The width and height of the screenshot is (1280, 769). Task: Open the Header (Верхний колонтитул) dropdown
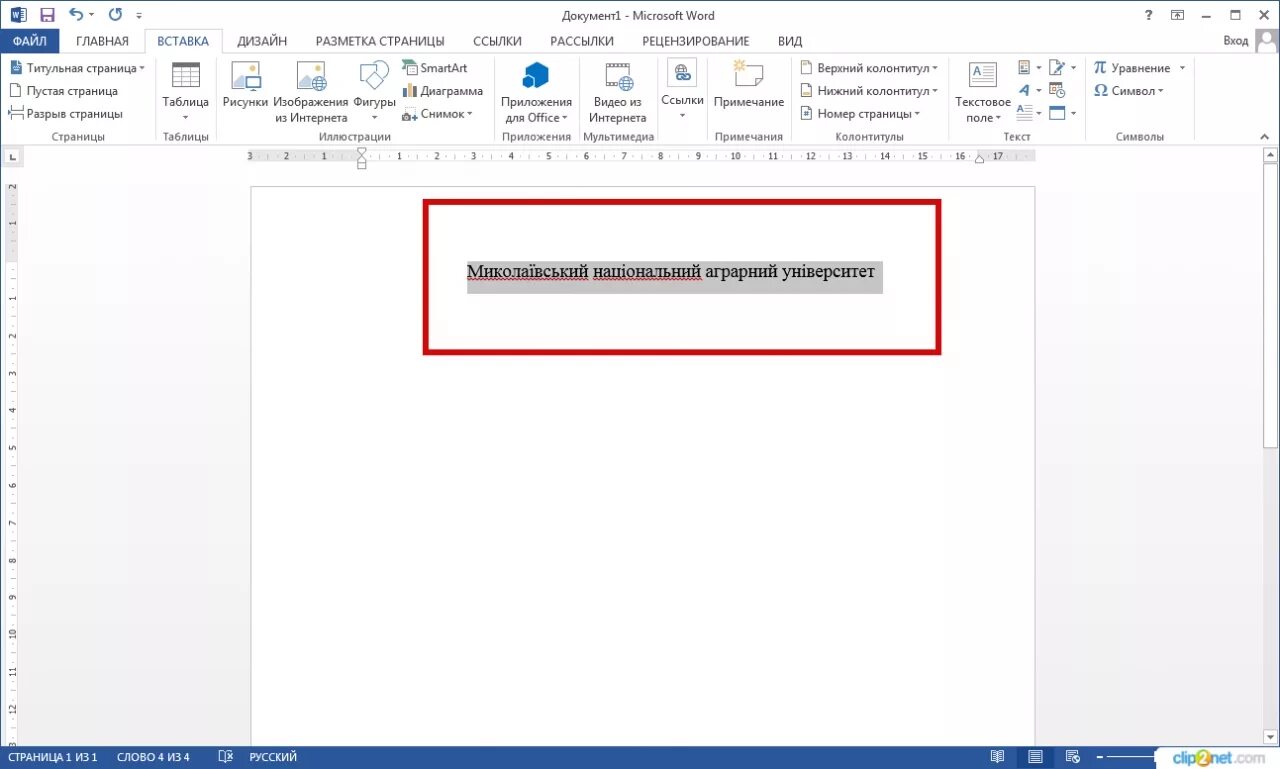(x=869, y=68)
